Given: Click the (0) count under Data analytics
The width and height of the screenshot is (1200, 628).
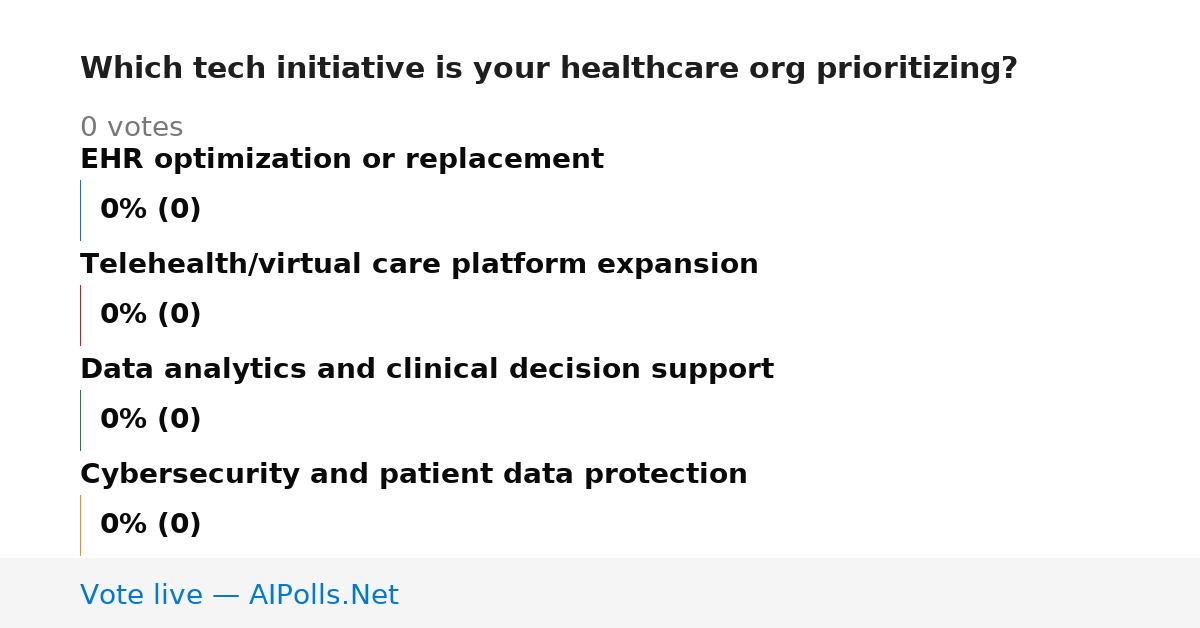Looking at the screenshot, I should point(179,420).
